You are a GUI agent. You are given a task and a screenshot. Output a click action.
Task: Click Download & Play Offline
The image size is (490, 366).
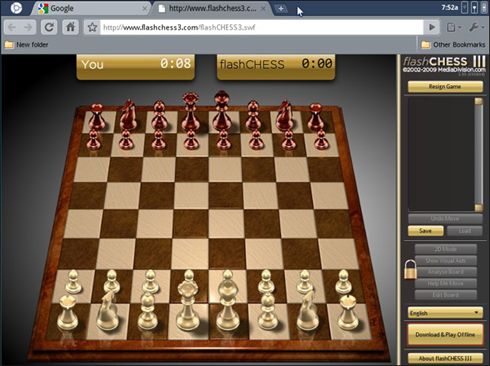tap(445, 334)
